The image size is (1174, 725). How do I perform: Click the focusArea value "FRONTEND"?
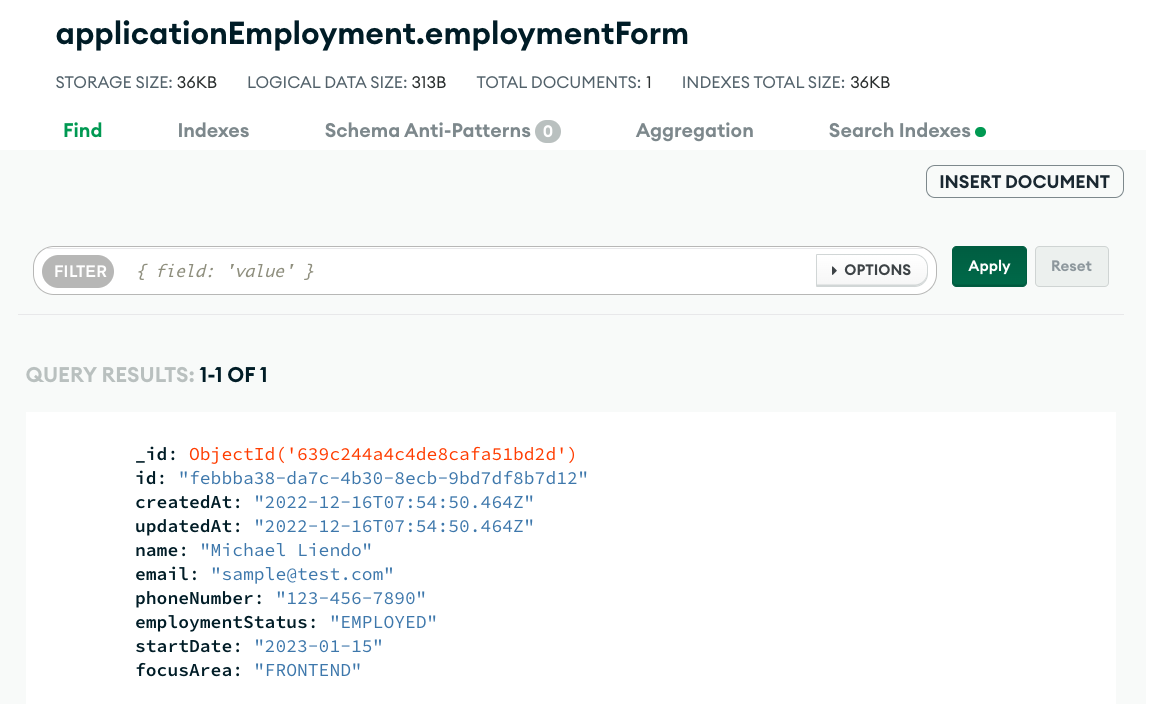point(308,670)
